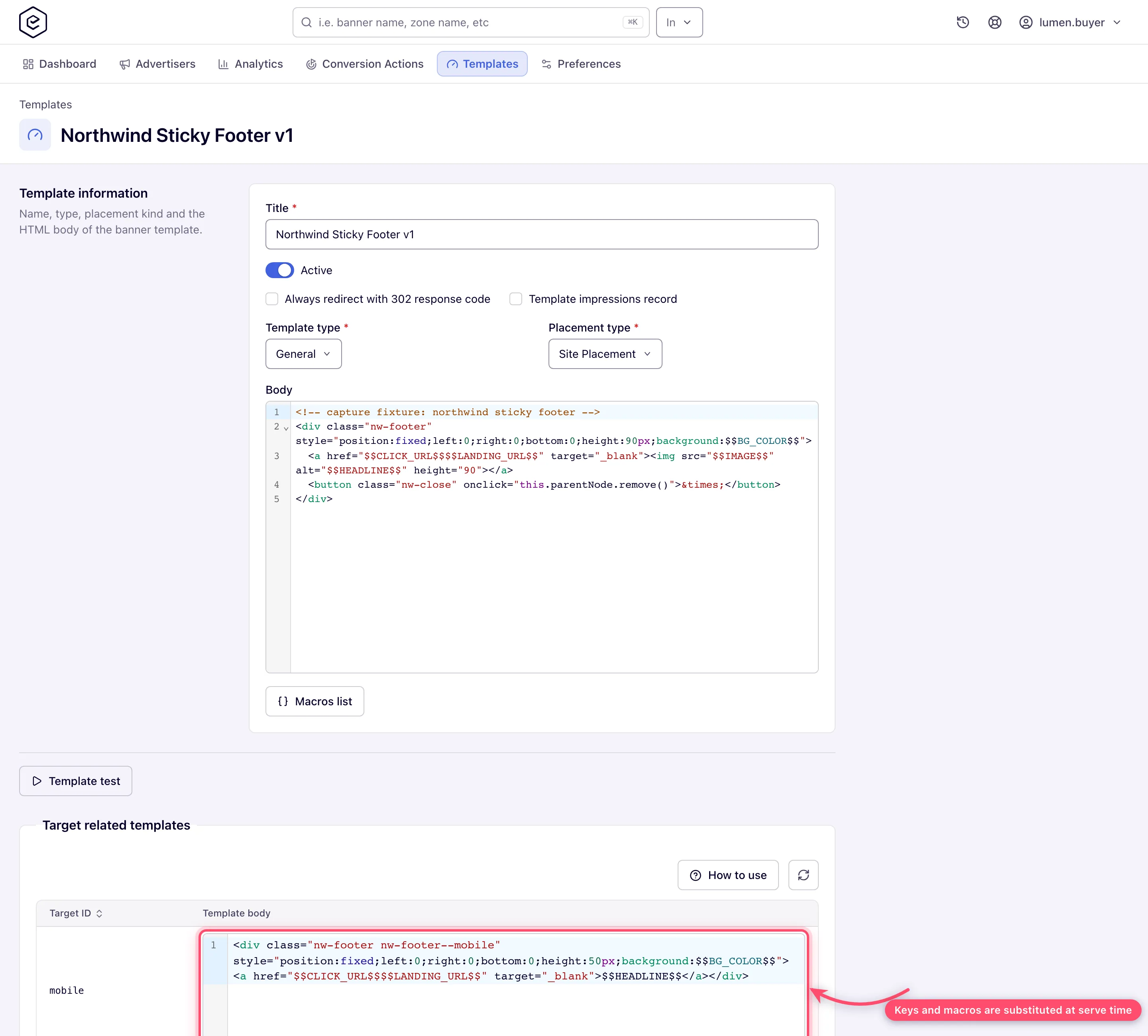Open the Preferences tab

[581, 64]
